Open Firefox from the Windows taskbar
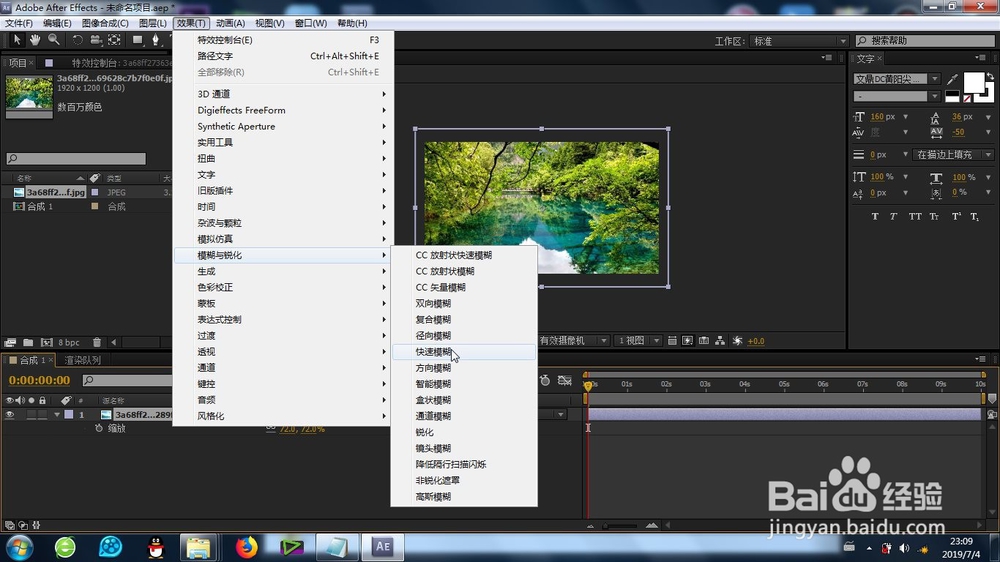Screen dimensions: 1000x562 coord(246,547)
